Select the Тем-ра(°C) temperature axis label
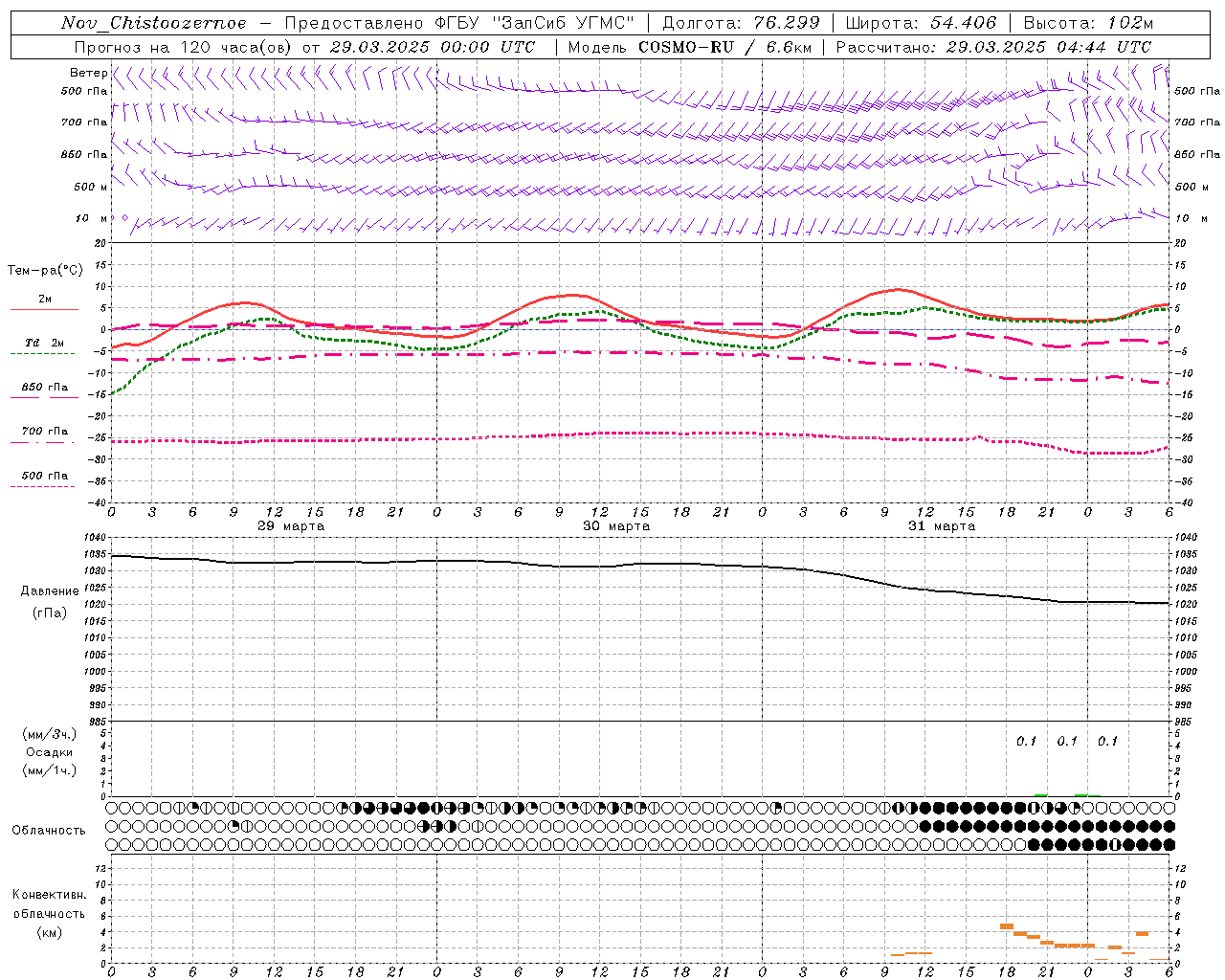 tap(45, 270)
